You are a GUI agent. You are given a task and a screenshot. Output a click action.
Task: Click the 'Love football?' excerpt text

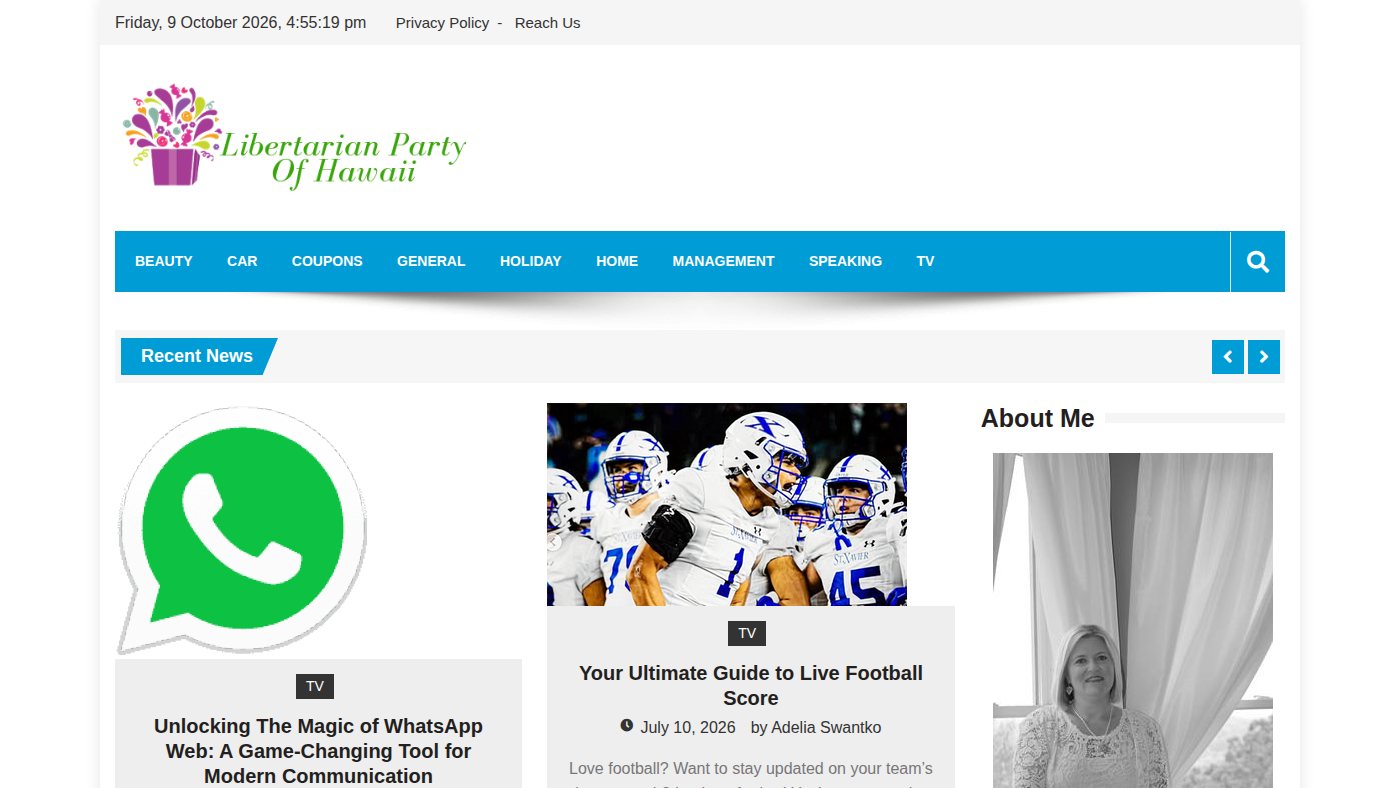(751, 776)
